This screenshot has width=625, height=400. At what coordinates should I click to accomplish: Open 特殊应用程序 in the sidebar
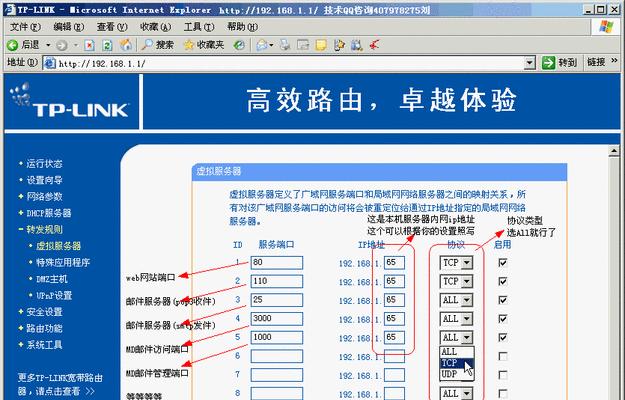[x=63, y=263]
